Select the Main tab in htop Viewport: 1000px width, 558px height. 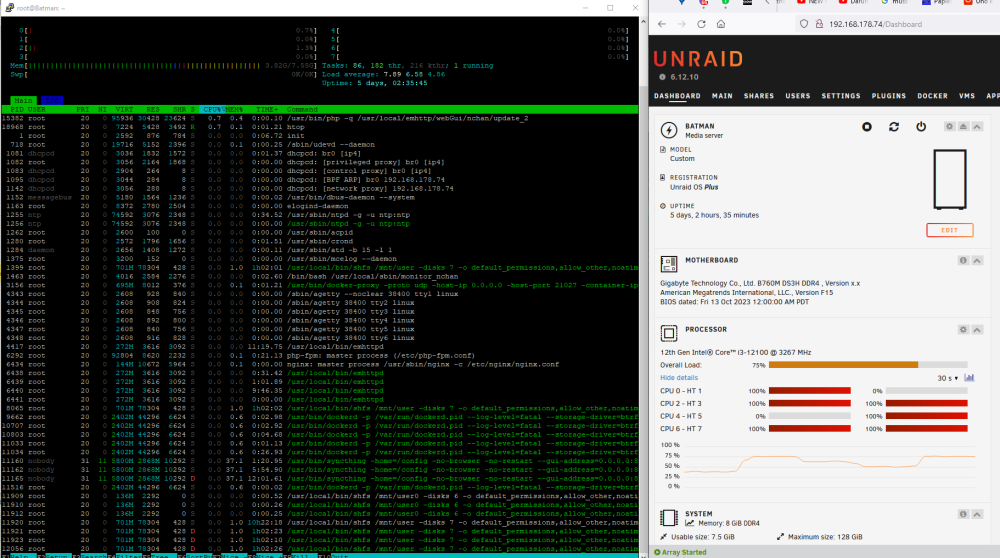(x=24, y=101)
